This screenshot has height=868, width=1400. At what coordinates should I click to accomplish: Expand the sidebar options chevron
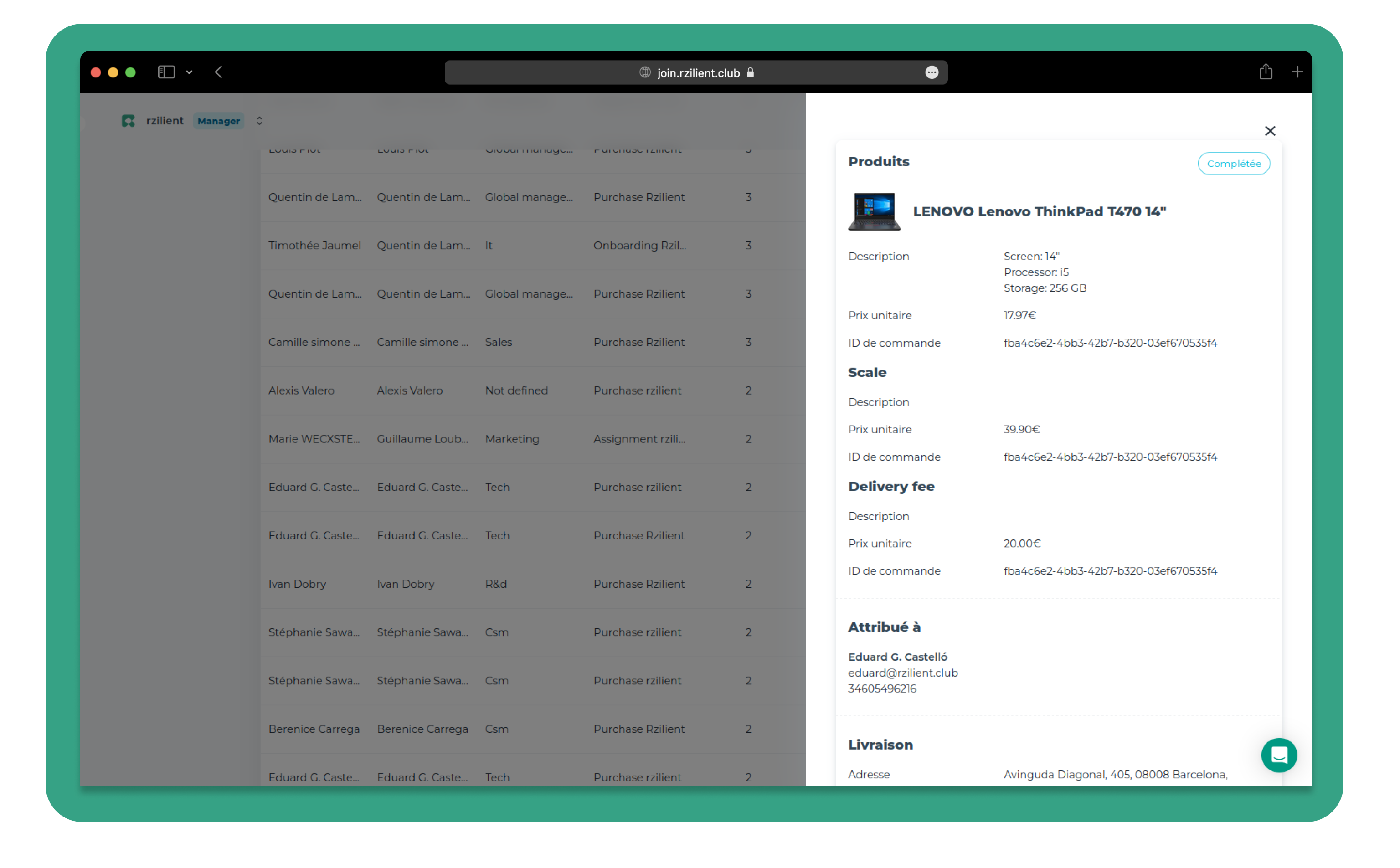pos(190,72)
